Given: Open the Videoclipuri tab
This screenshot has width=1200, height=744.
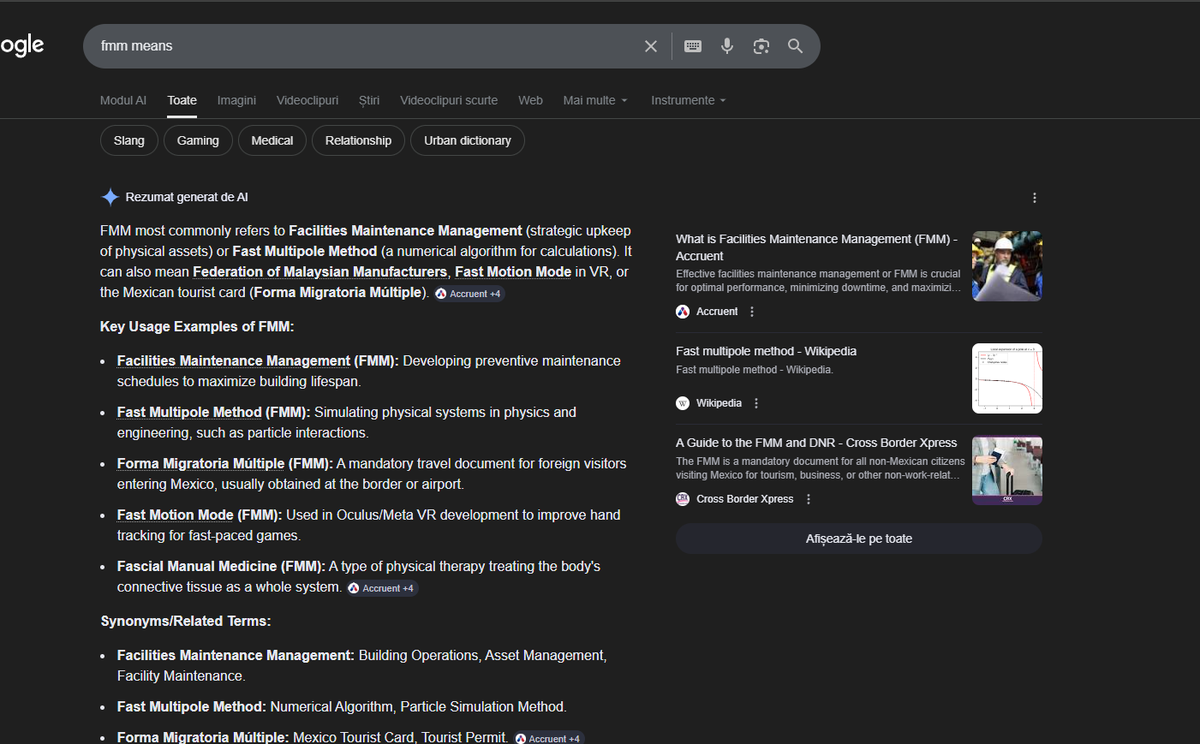Looking at the screenshot, I should tap(308, 100).
